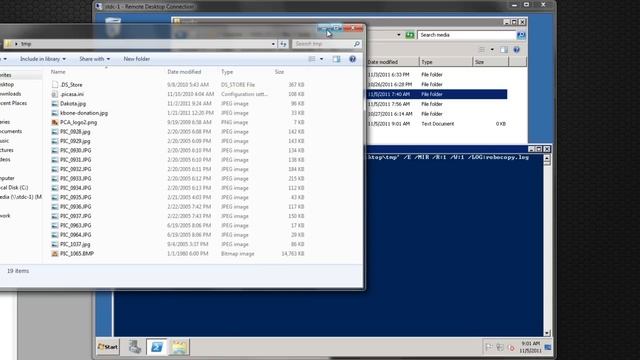Image resolution: width=640 pixels, height=360 pixels.
Task: Select the PIC_0928.jpg file
Action: (x=75, y=132)
